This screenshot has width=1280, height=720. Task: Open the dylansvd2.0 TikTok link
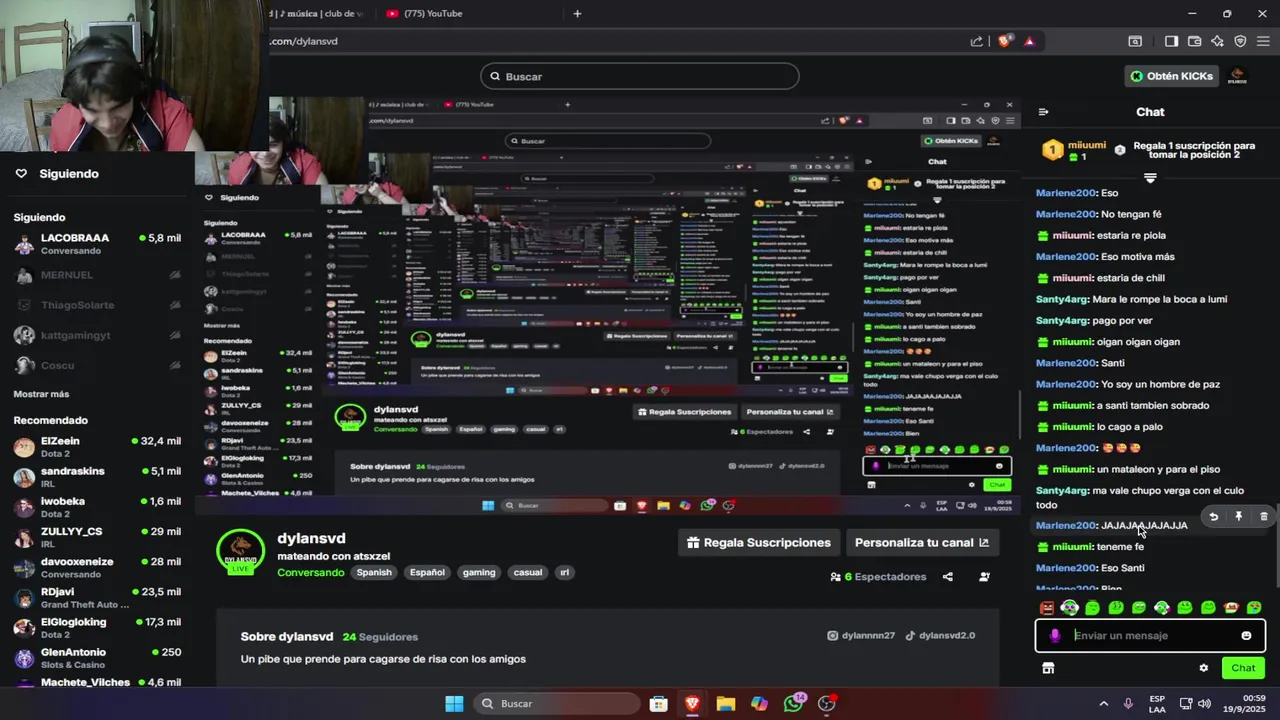tap(940, 636)
